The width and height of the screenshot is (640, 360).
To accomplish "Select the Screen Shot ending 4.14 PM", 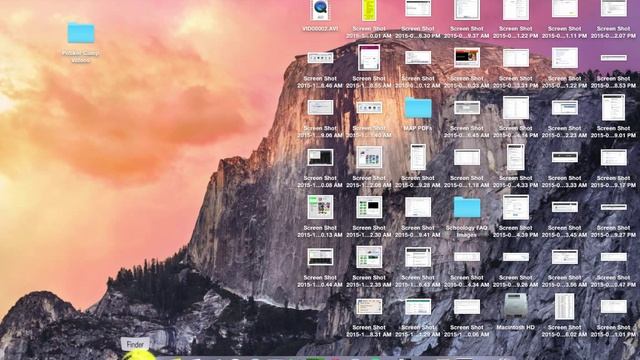I will (x=516, y=108).
